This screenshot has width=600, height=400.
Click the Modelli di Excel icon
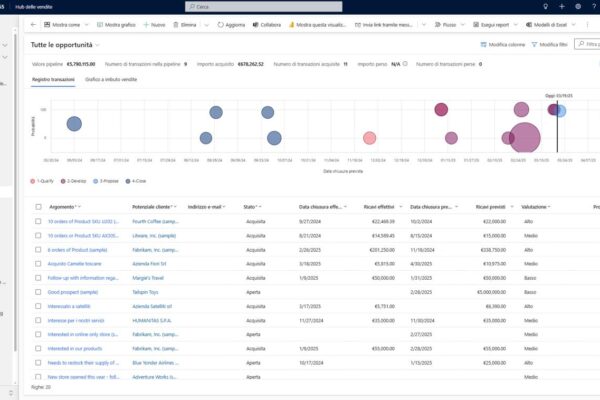[529, 24]
